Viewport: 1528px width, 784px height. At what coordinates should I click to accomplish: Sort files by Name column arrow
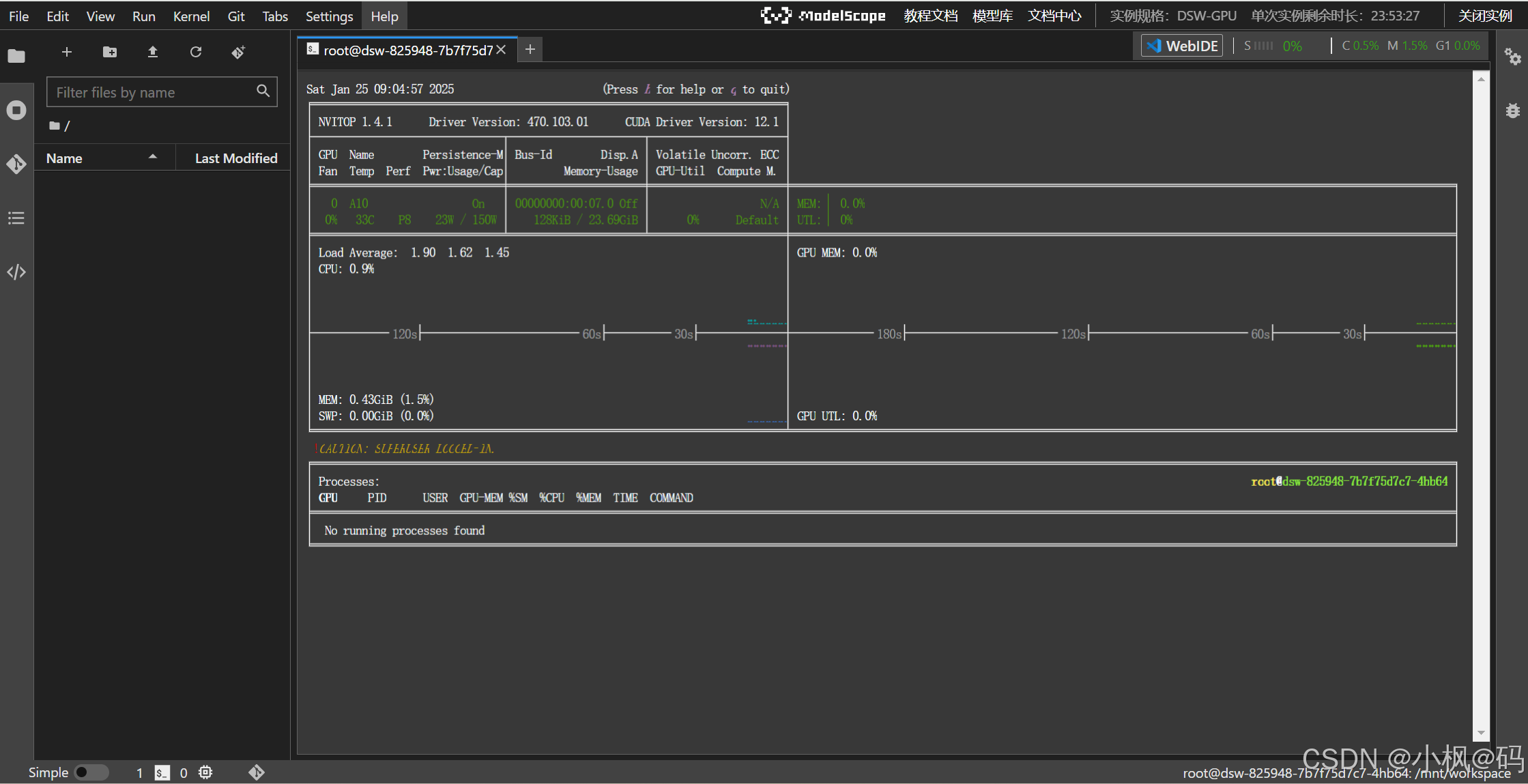click(153, 158)
